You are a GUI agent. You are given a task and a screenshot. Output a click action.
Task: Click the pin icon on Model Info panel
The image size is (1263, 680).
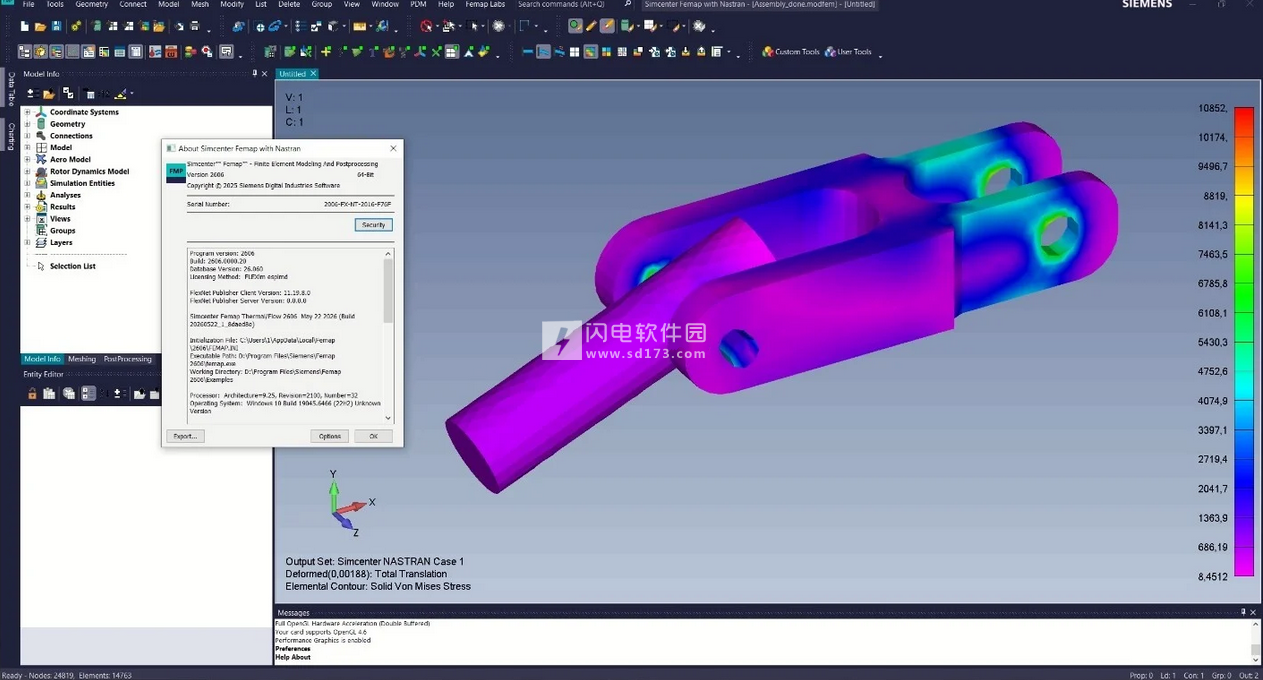click(255, 73)
